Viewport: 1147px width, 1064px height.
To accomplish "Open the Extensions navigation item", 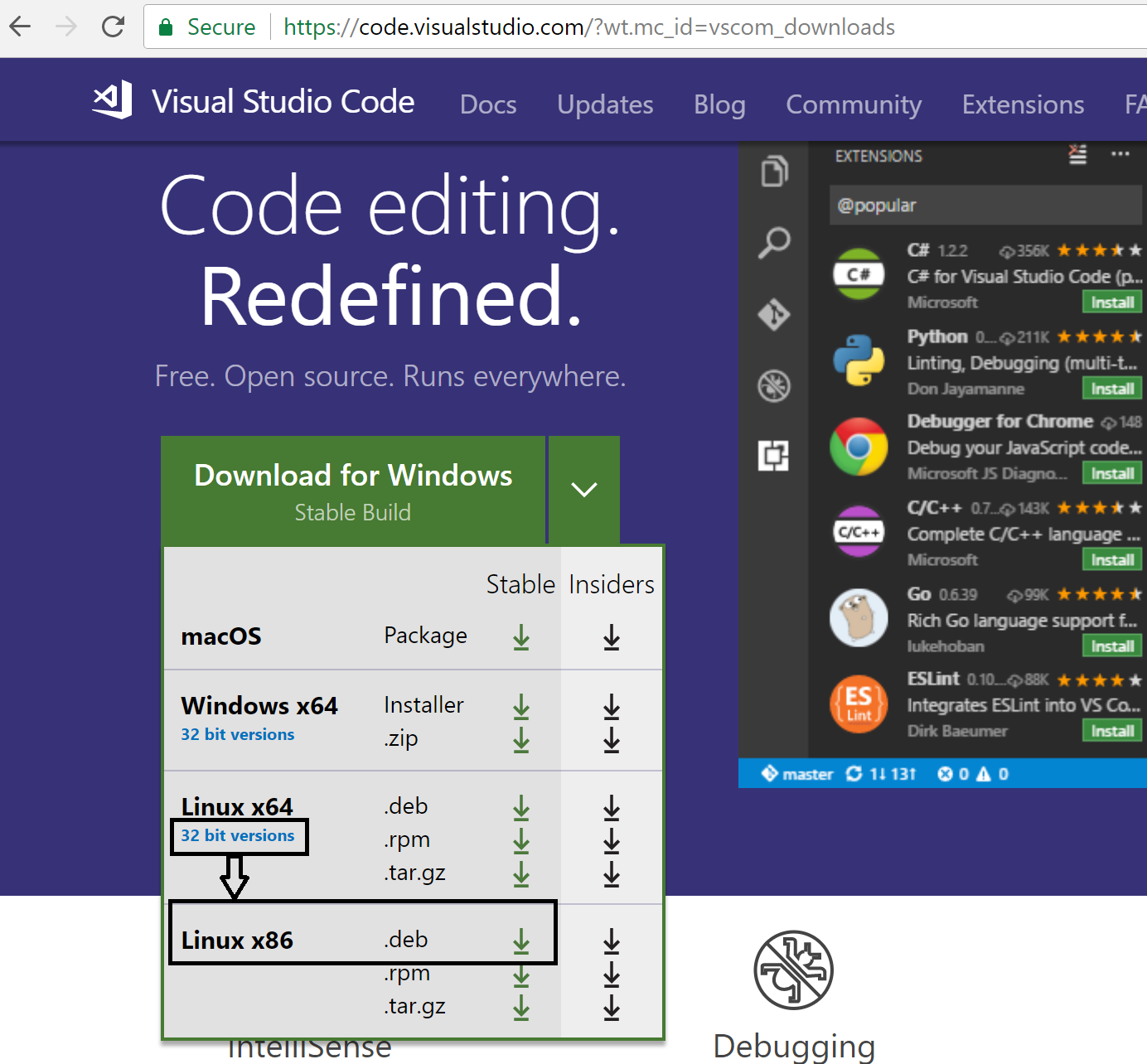I will click(1023, 104).
